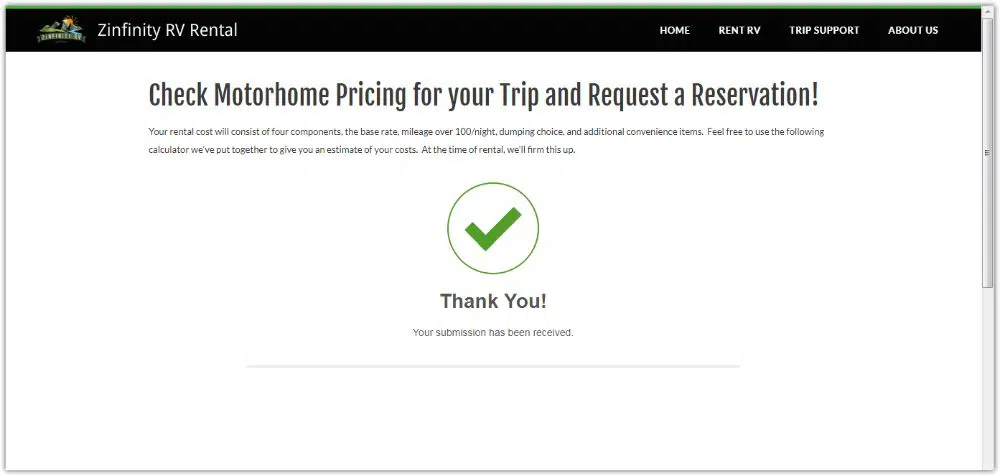This screenshot has height=476, width=1000.
Task: Click the blank white area below the divider
Action: (x=493, y=420)
